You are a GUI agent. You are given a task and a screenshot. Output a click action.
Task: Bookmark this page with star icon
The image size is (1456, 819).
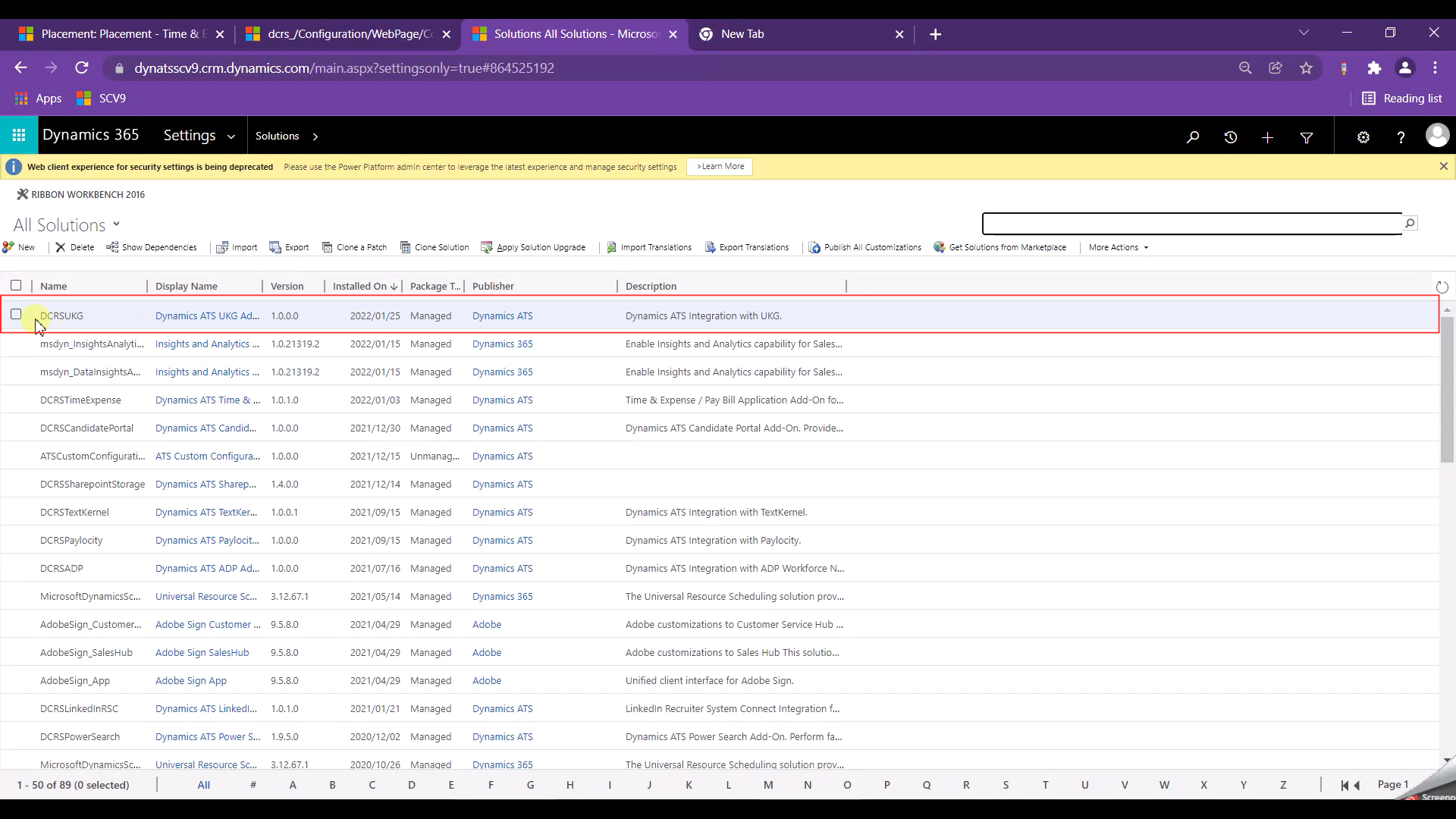pos(1306,68)
